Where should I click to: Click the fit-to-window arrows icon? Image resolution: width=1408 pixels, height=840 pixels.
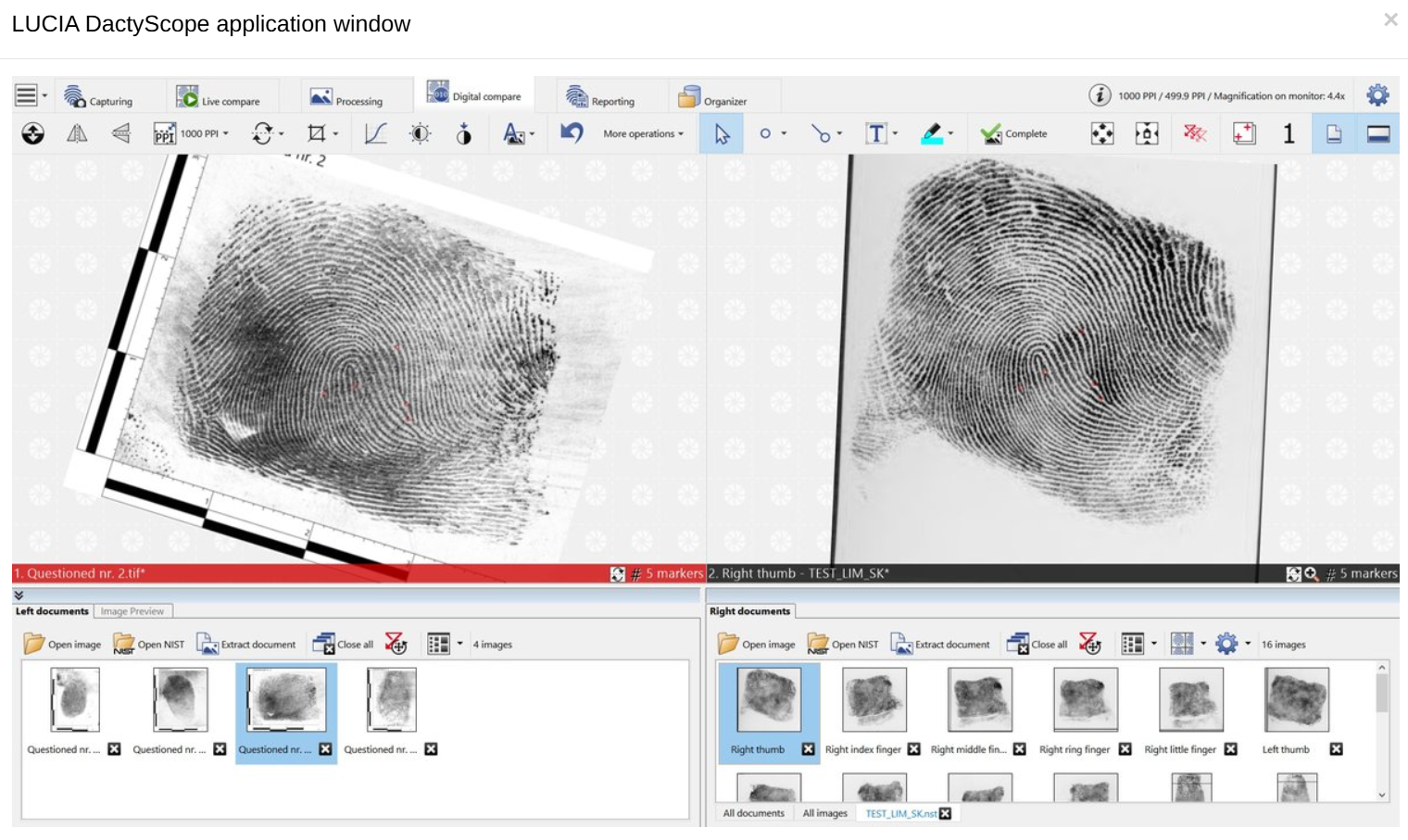(x=1102, y=133)
